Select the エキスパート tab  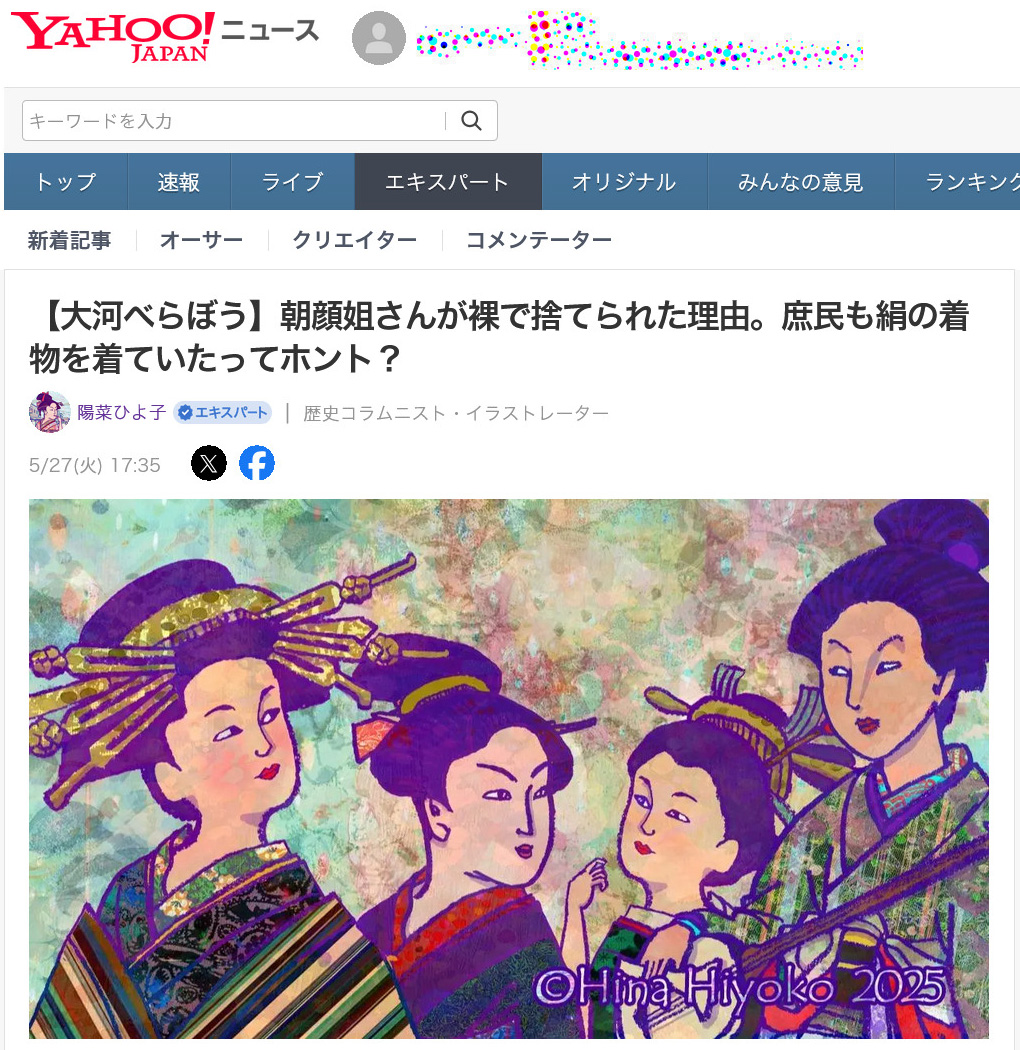pyautogui.click(x=448, y=181)
